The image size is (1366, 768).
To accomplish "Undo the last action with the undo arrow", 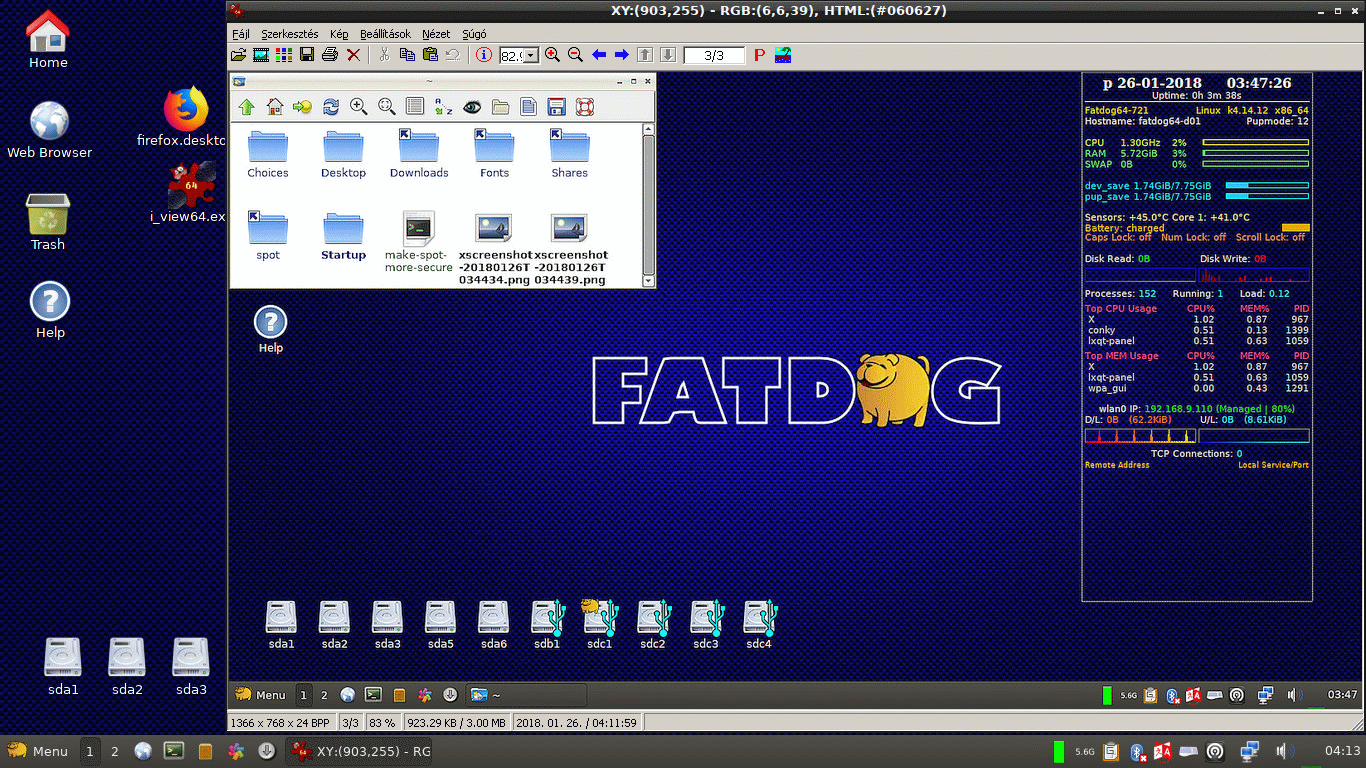I will [x=453, y=55].
